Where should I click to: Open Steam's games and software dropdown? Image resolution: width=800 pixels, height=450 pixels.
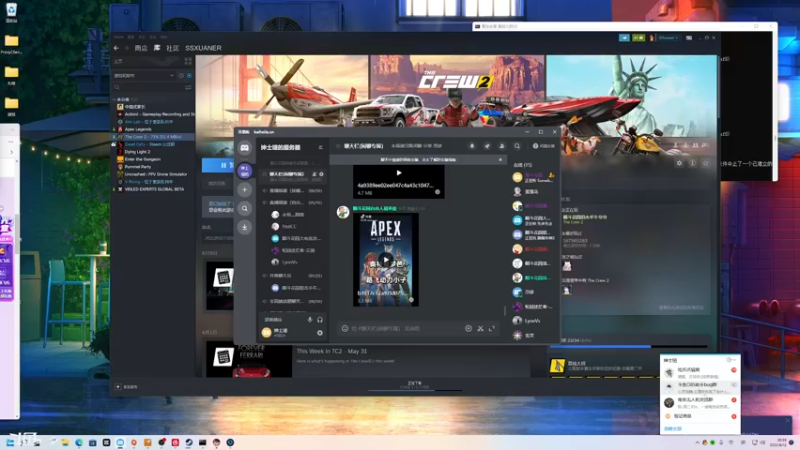point(144,76)
